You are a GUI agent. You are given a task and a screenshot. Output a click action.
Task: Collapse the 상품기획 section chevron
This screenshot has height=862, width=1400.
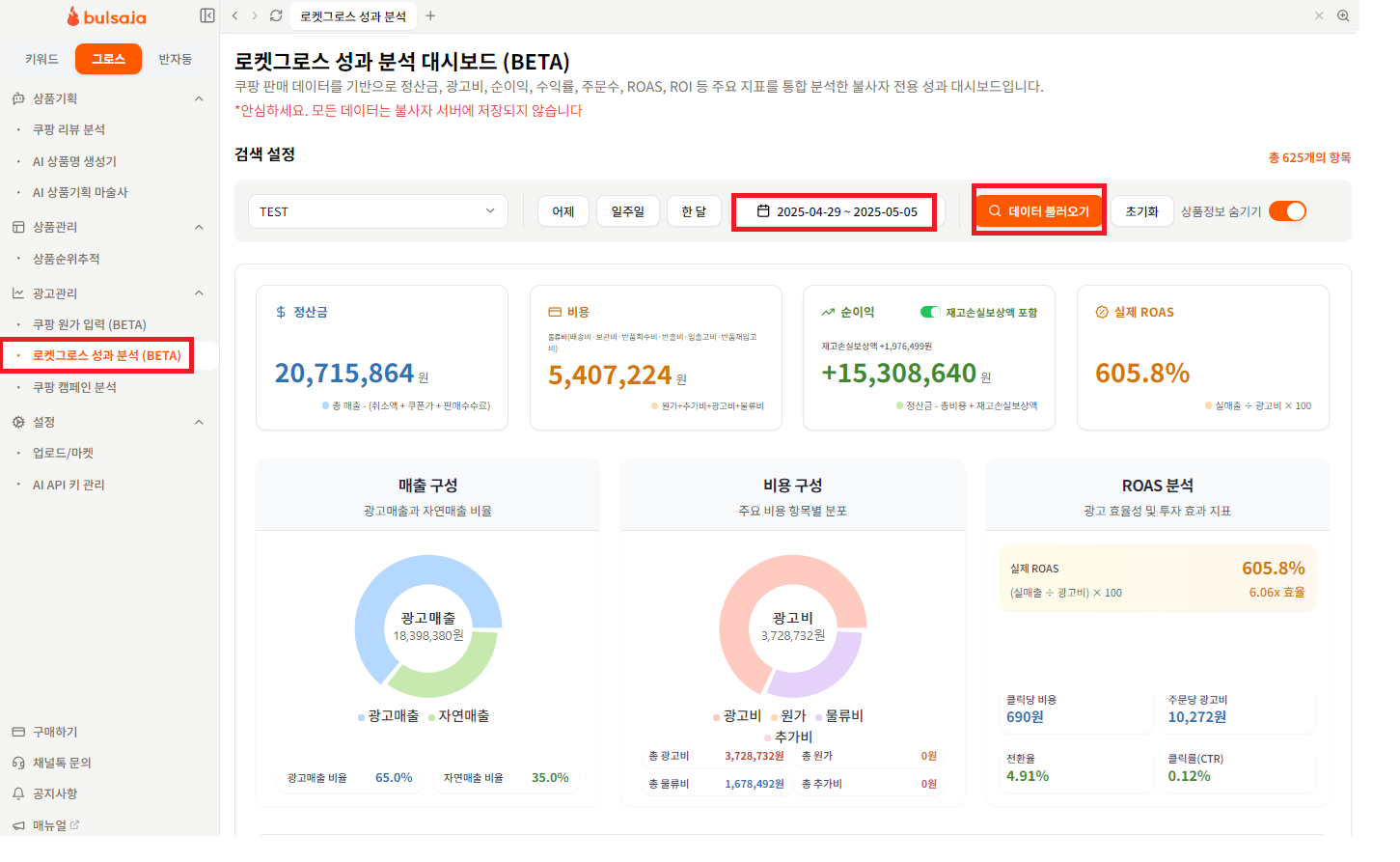tap(199, 98)
